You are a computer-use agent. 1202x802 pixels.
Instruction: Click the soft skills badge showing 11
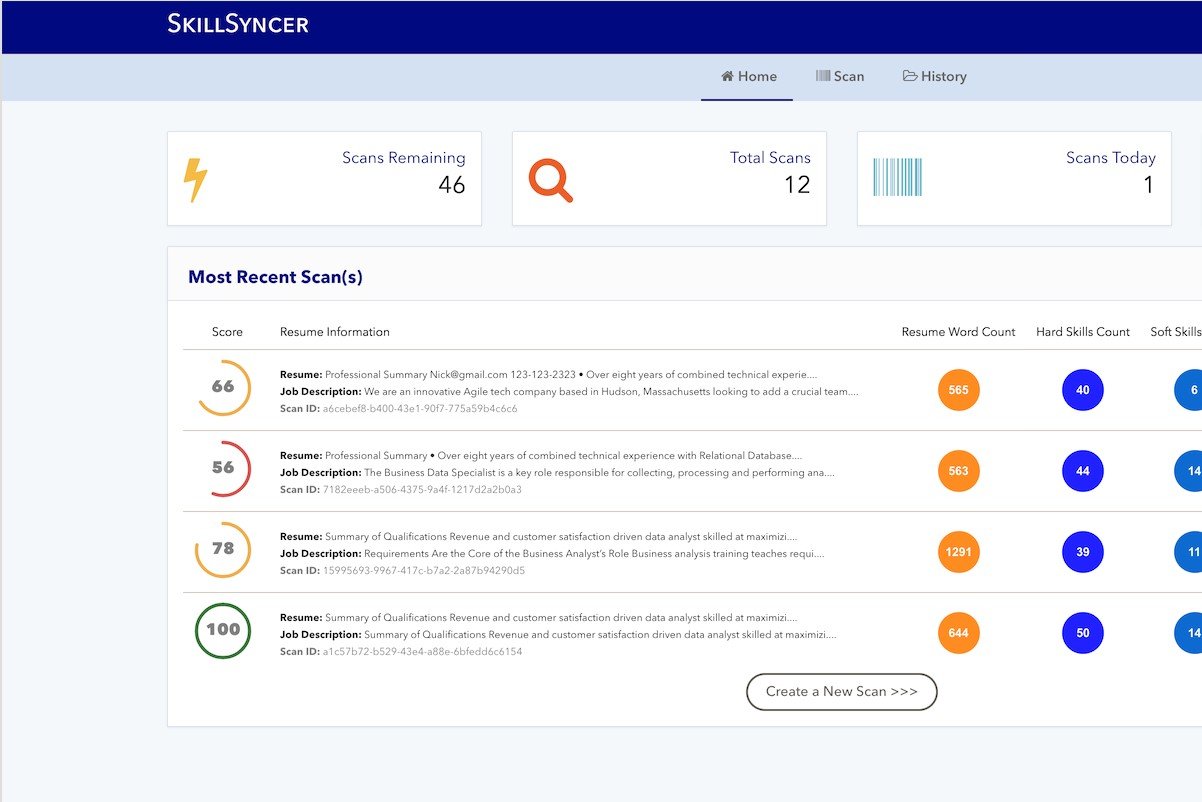point(1189,552)
